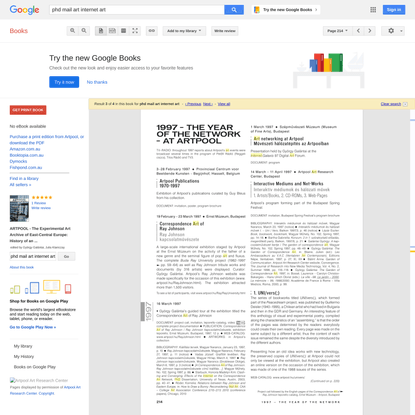Image resolution: width=415 pixels, height=415 pixels.
Task: Click the search-in-book input field
Action: [x=33, y=256]
